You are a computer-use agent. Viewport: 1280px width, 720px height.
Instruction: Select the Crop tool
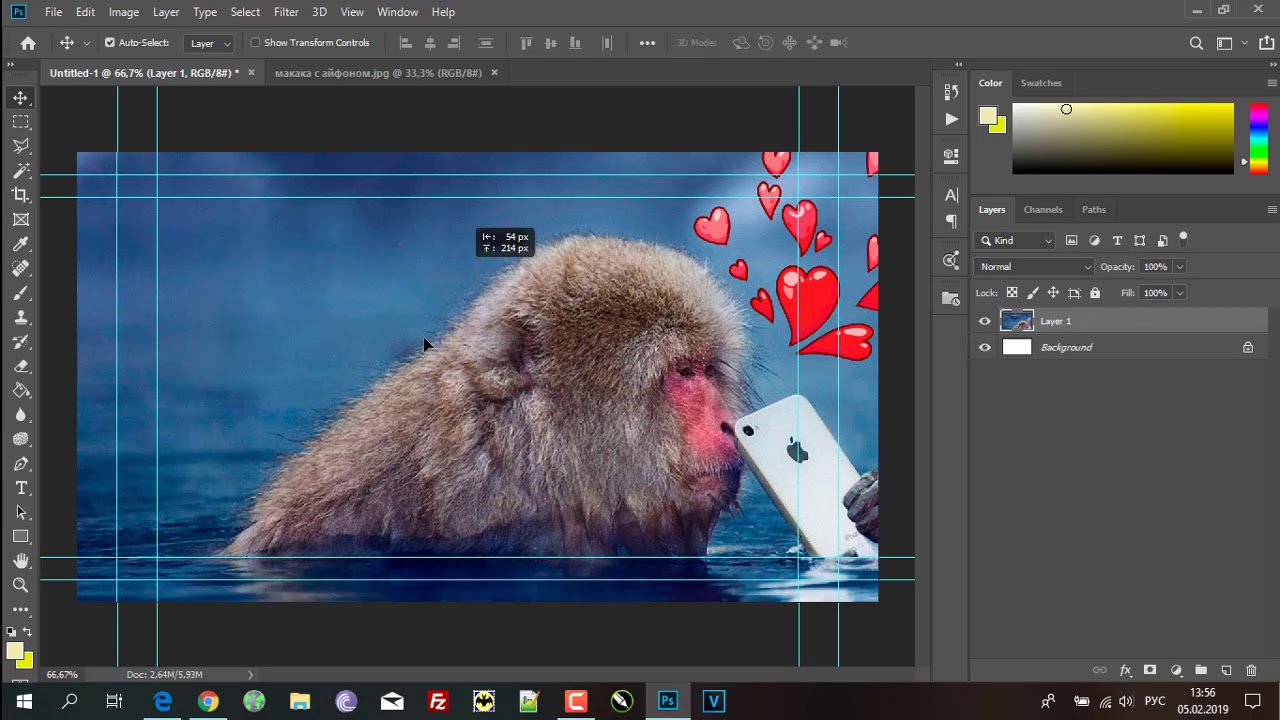click(x=20, y=195)
